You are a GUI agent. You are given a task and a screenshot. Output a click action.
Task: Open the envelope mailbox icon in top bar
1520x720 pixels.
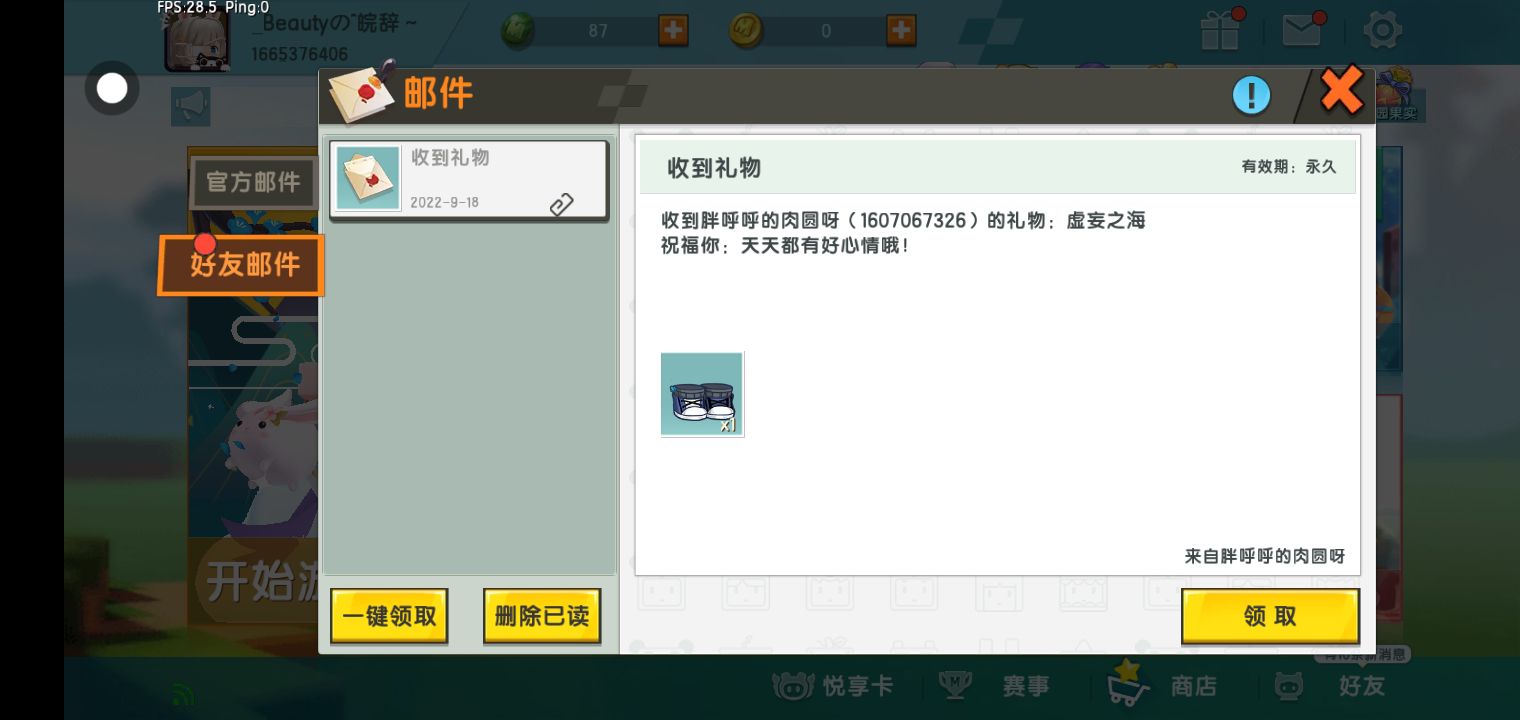1302,30
